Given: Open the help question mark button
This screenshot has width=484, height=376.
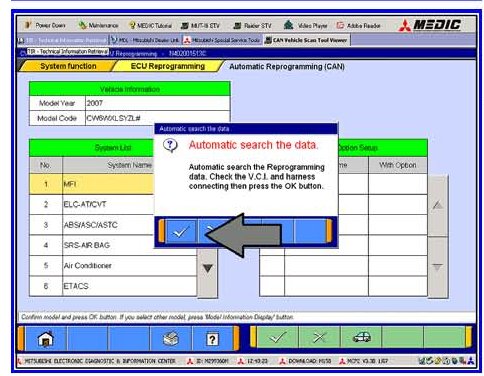Looking at the screenshot, I should point(212,339).
